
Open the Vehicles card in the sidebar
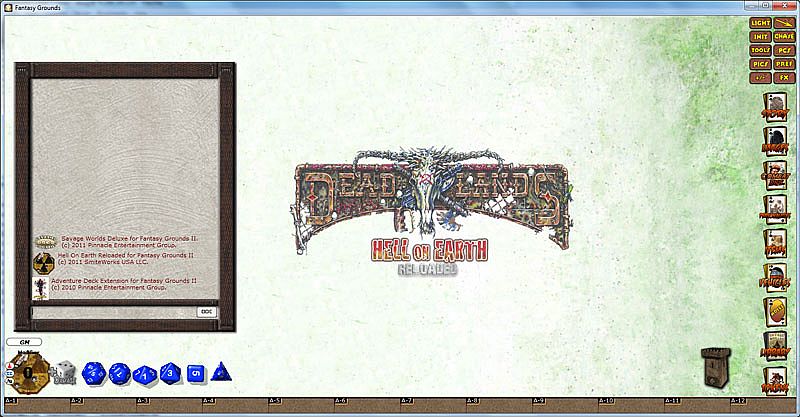[775, 278]
